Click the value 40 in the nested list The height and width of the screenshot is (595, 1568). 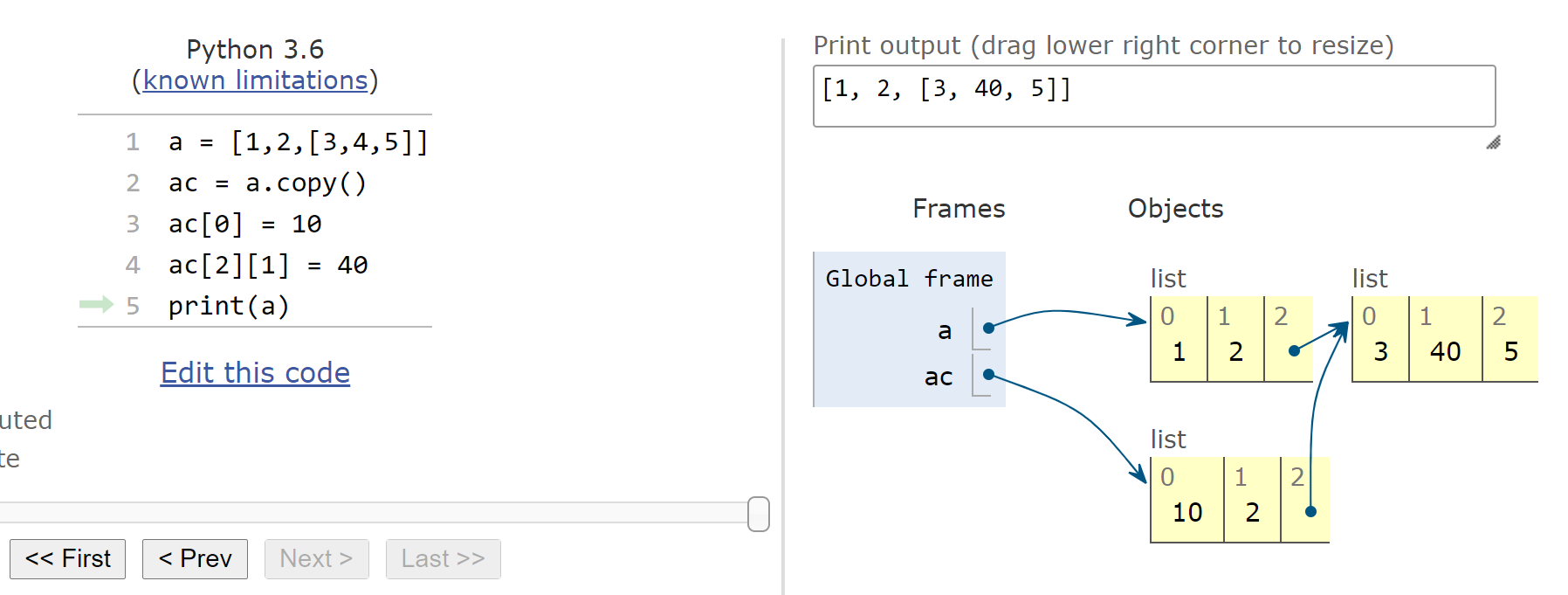(1445, 351)
